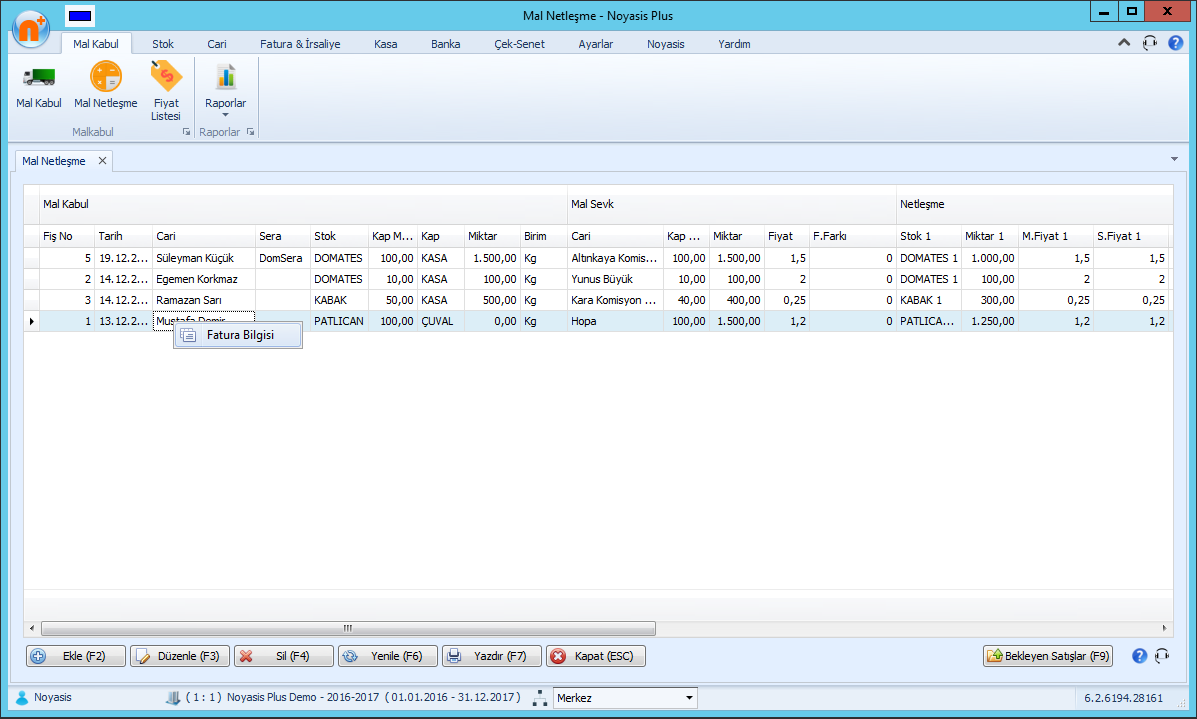Select the Ramazan Sarı cell
1197x719 pixels.
[204, 300]
